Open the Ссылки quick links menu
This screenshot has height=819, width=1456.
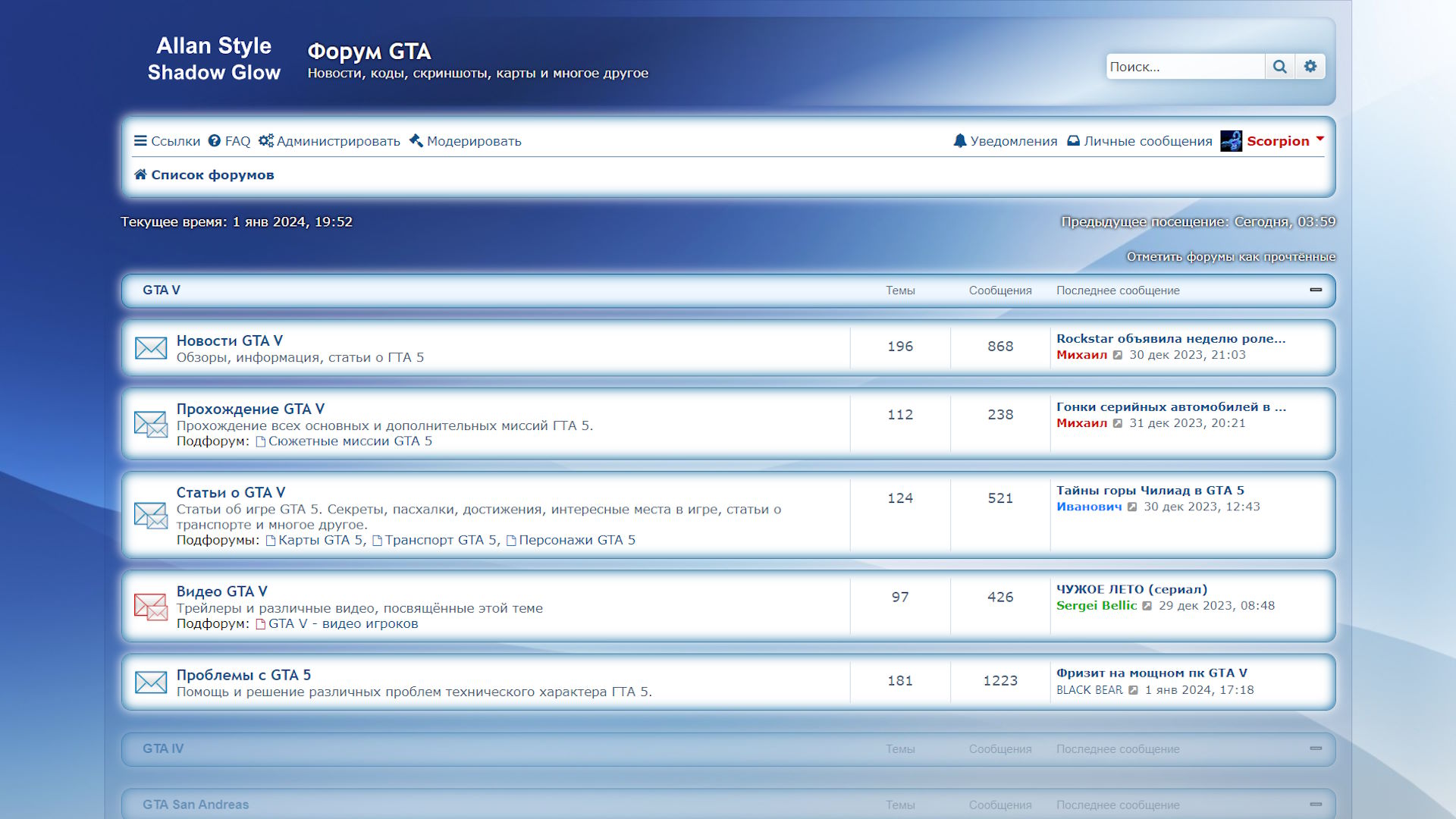167,141
